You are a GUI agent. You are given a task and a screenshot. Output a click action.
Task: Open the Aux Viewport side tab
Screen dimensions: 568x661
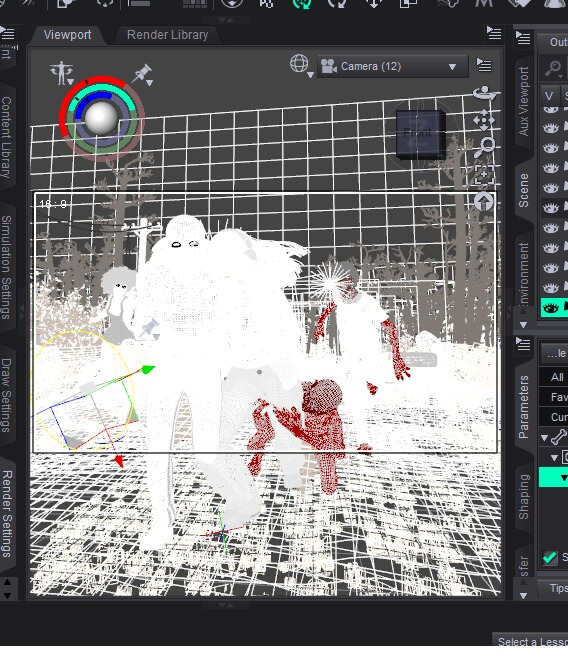523,101
